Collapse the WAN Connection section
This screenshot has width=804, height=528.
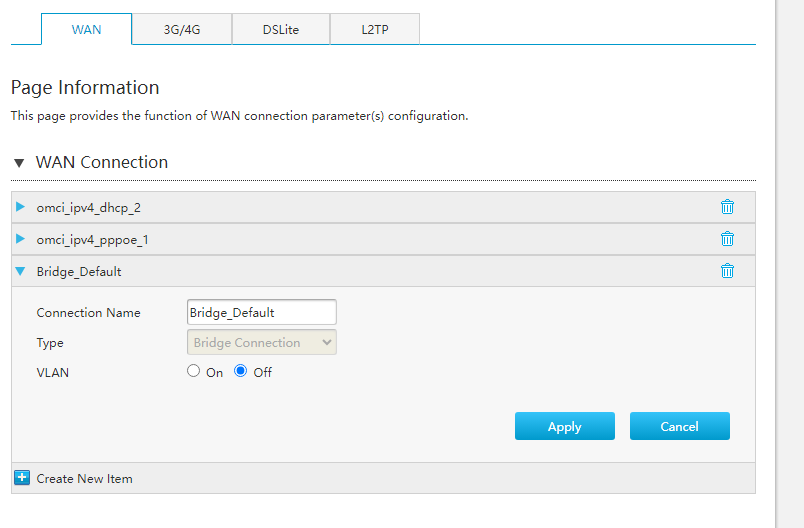pos(18,162)
